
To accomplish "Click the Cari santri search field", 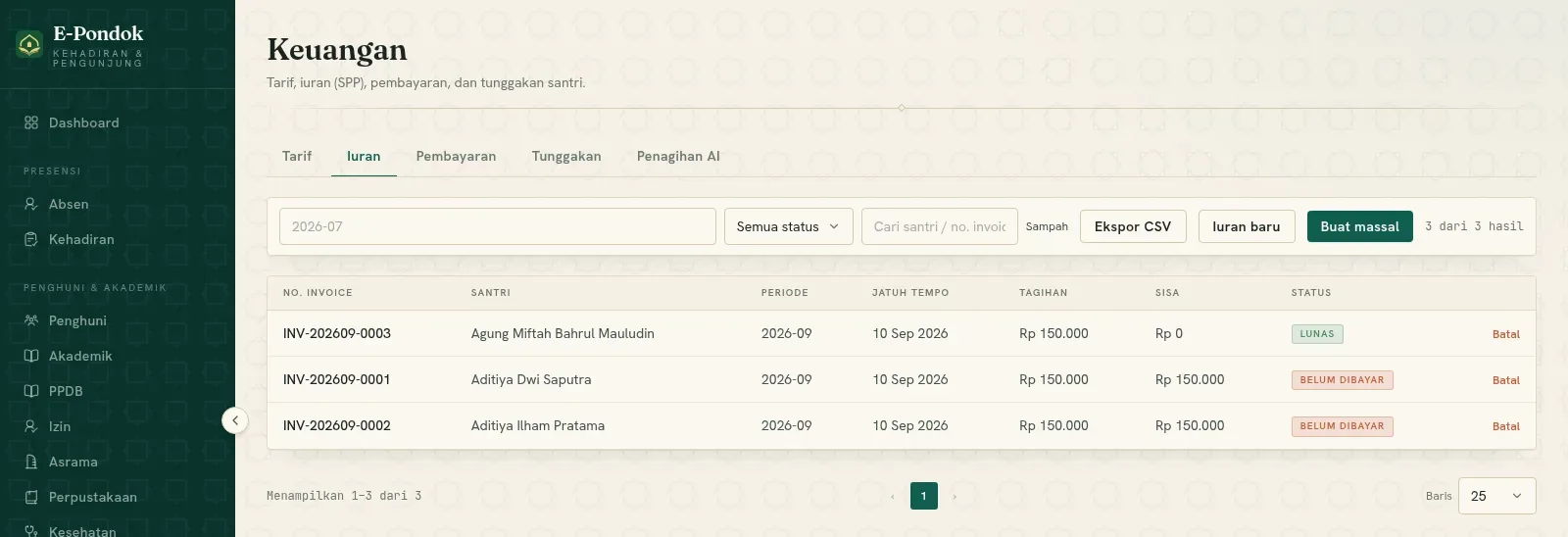I will (940, 226).
